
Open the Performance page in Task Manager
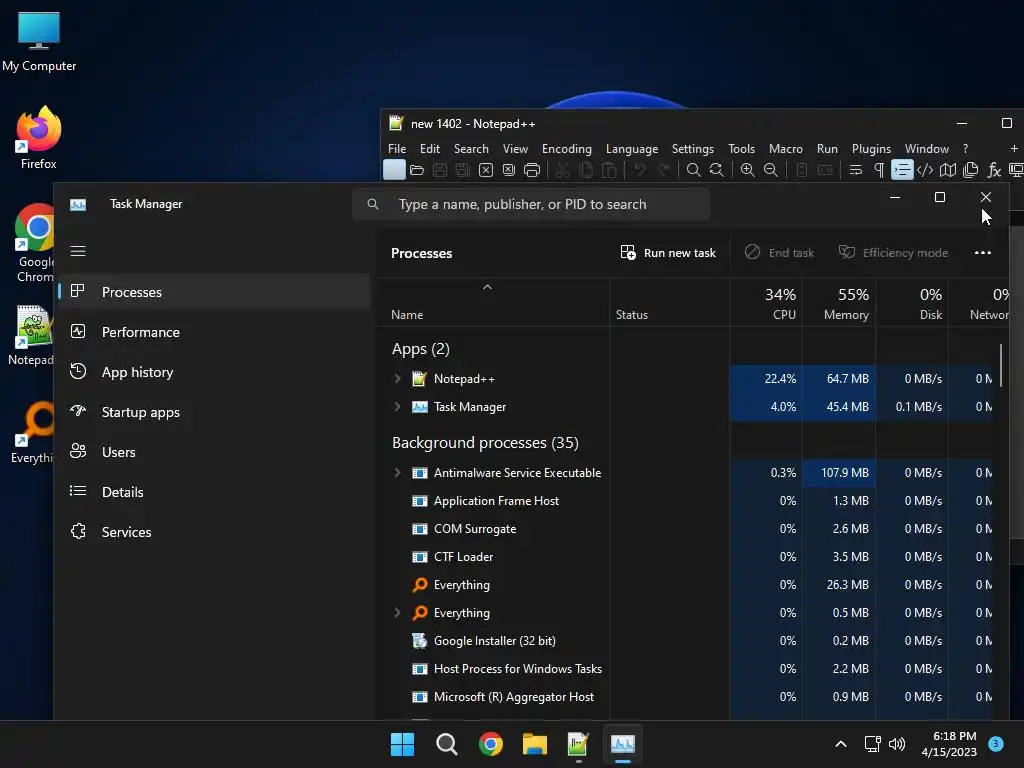pyautogui.click(x=214, y=332)
